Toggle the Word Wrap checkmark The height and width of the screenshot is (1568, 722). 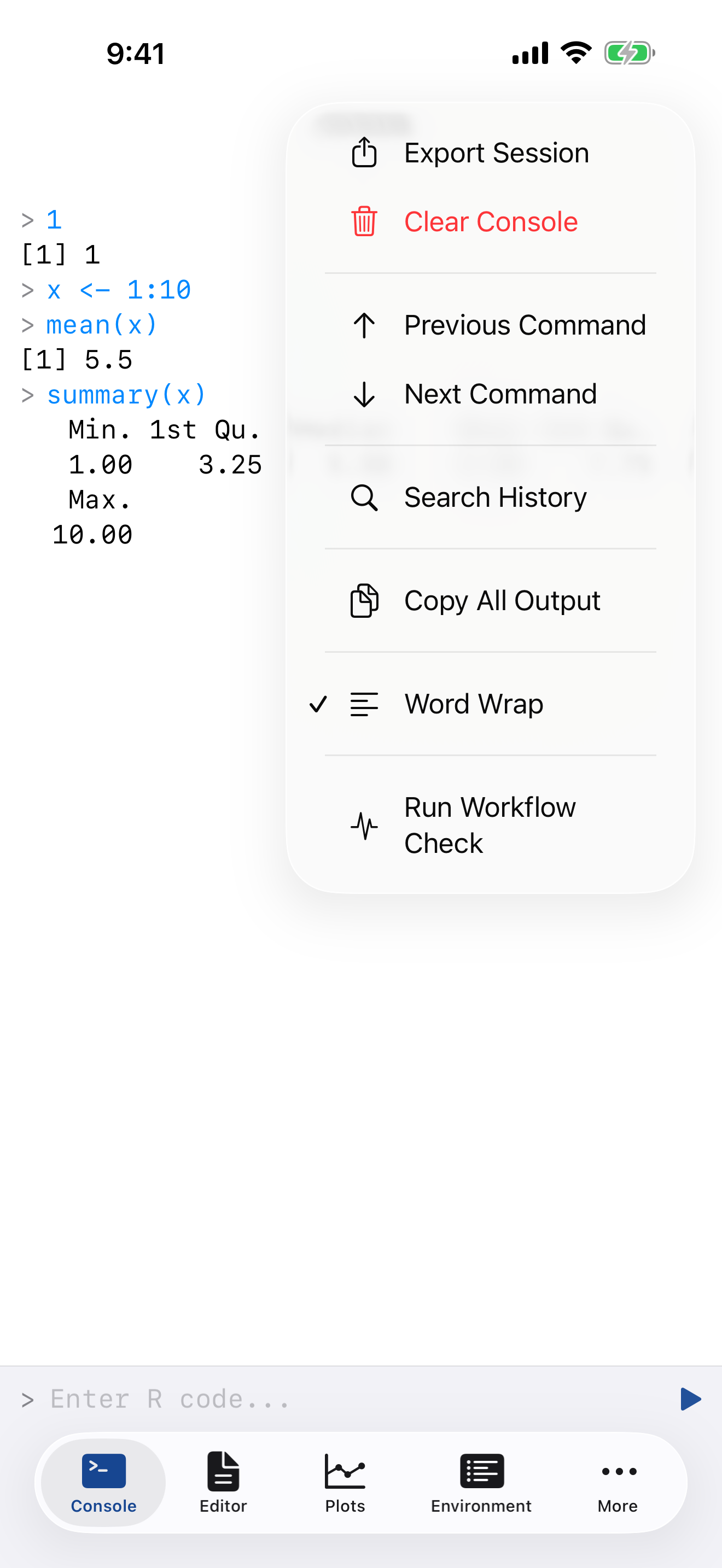(318, 704)
